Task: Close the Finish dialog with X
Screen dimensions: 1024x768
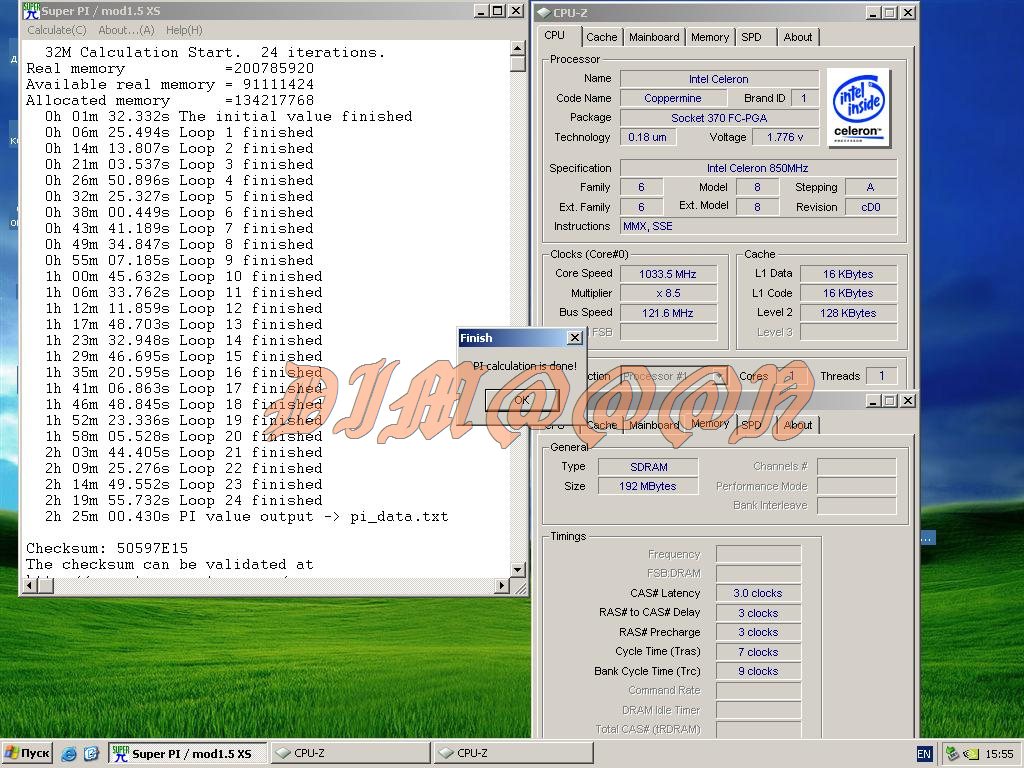Action: coord(575,338)
